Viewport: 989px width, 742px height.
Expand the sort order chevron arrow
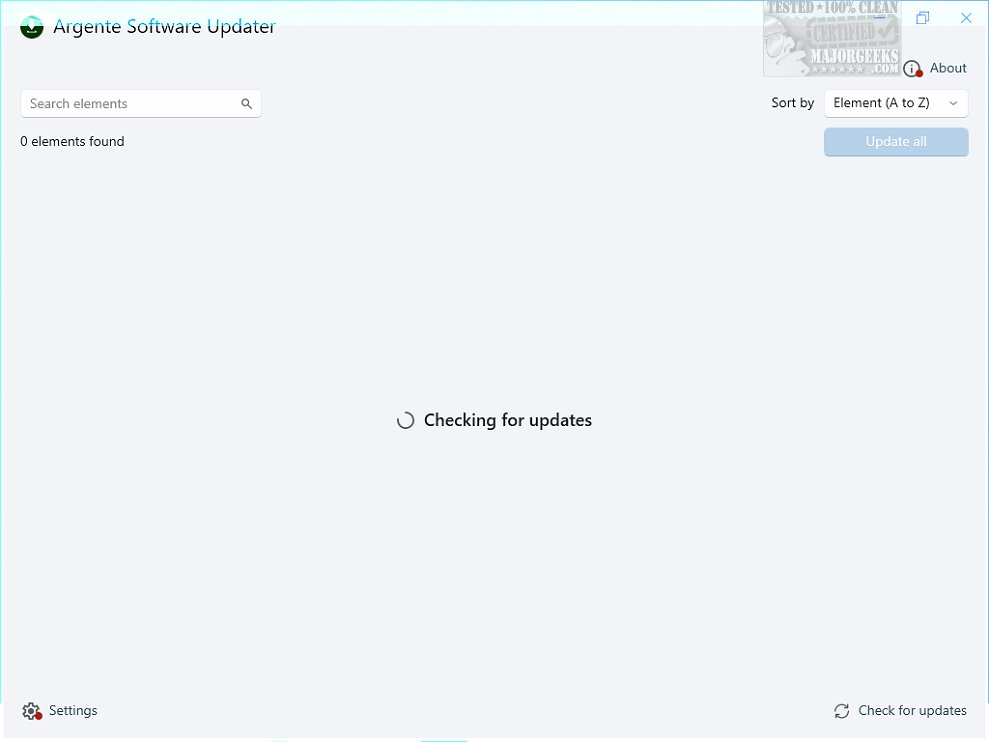click(x=953, y=103)
